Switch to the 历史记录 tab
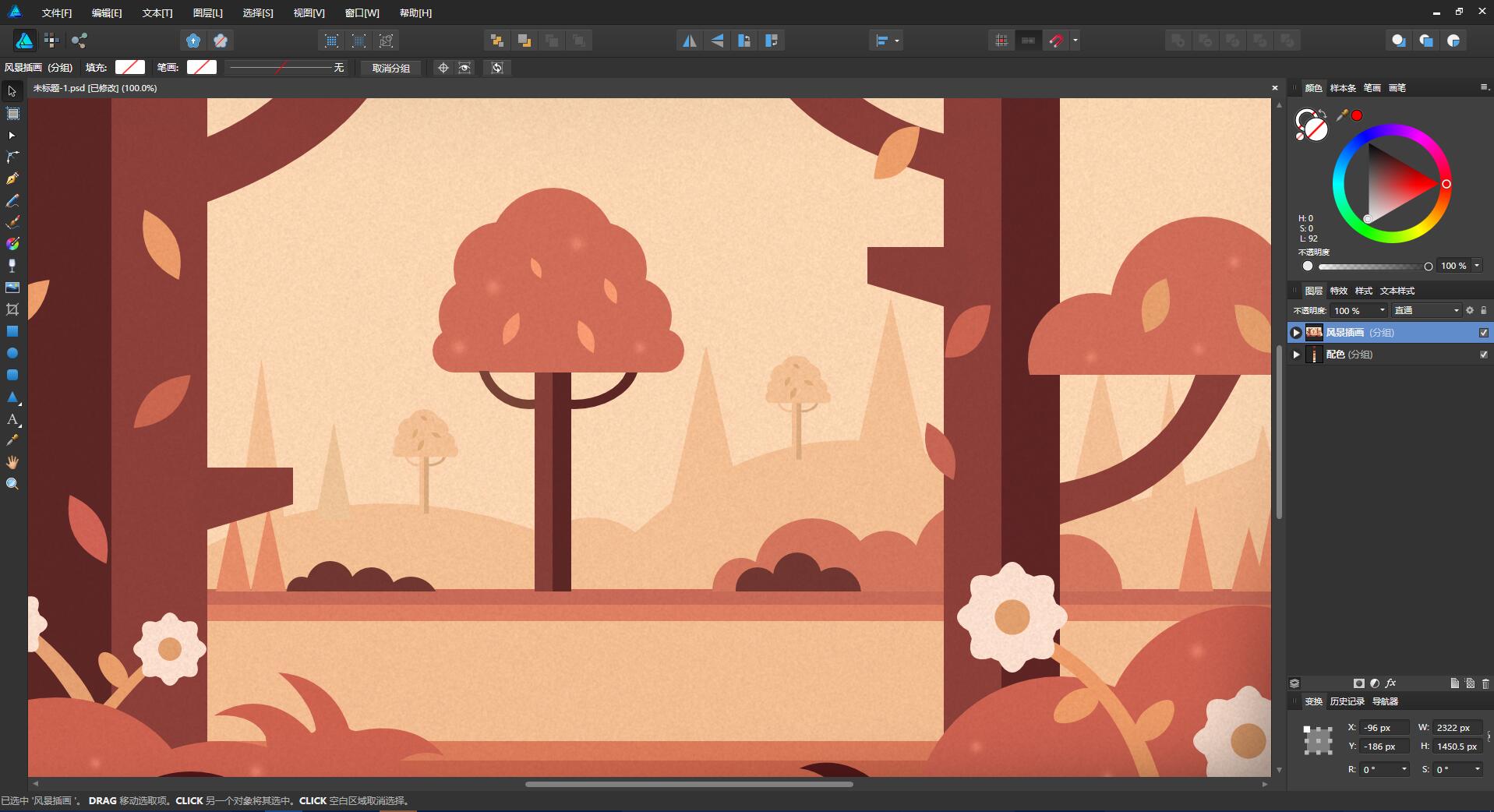Screen dimensions: 1494x812 (x=1347, y=701)
